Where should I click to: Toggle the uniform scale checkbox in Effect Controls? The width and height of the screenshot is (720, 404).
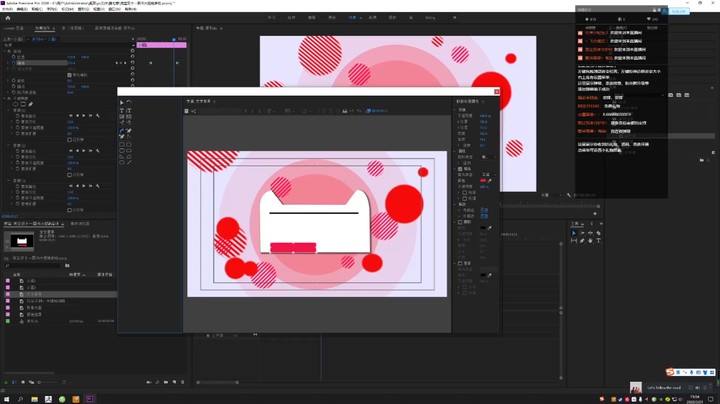click(x=69, y=75)
